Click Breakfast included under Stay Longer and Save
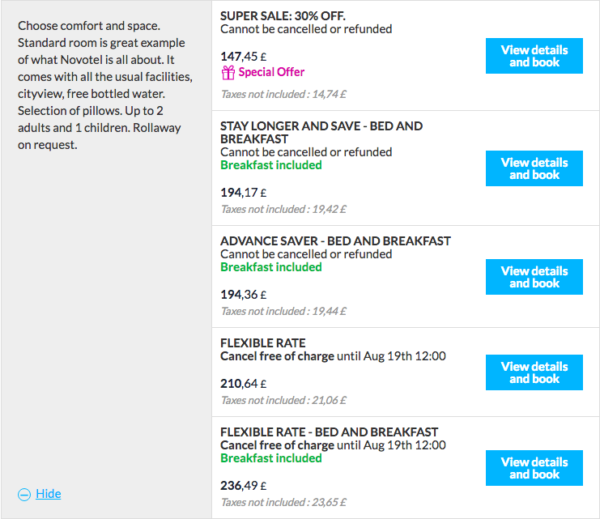The height and width of the screenshot is (519, 600). [x=271, y=165]
